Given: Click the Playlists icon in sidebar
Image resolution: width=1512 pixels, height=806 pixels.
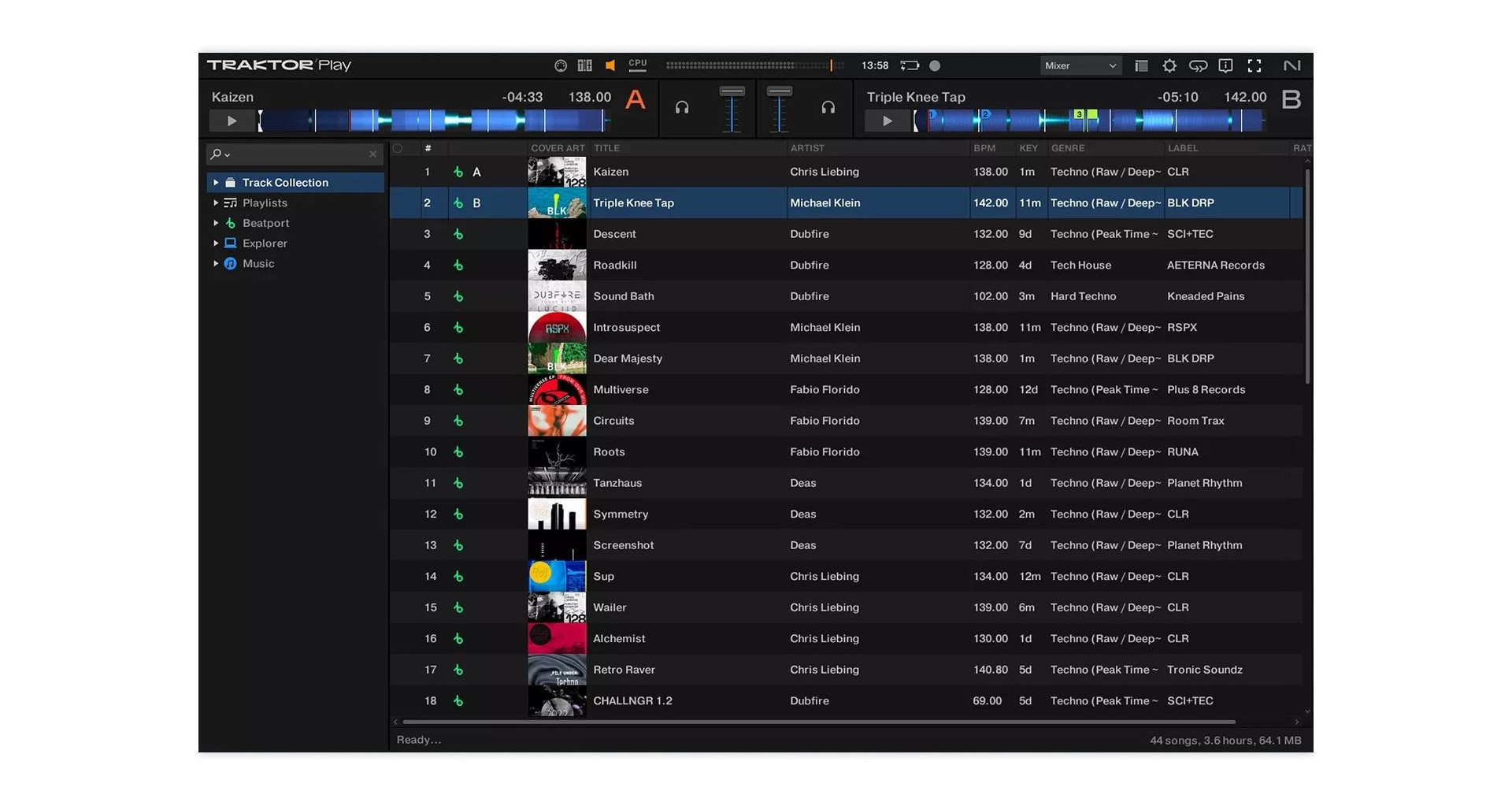Looking at the screenshot, I should pos(230,203).
